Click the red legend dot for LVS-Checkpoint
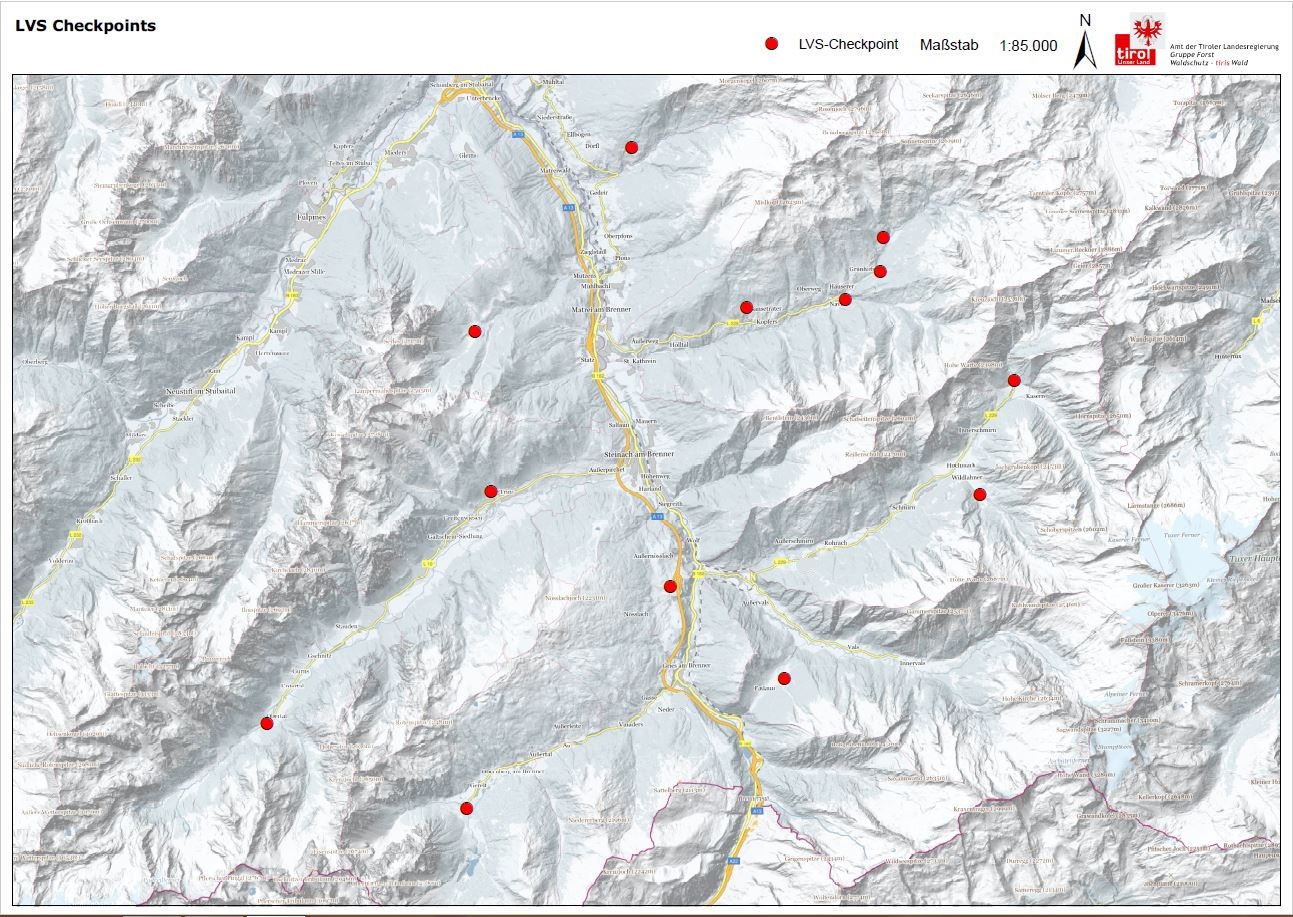 pos(771,45)
